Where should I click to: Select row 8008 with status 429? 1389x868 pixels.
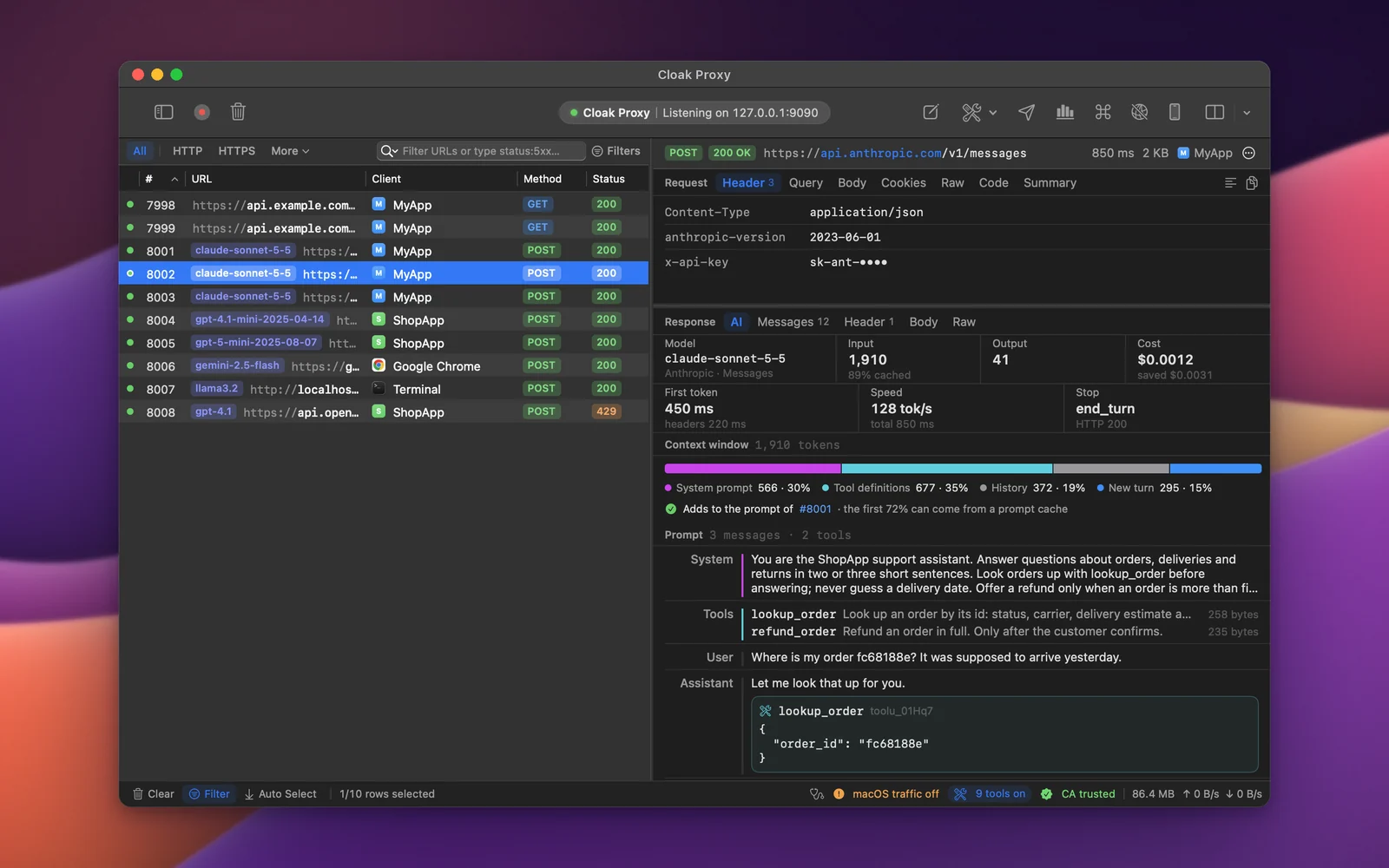pyautogui.click(x=384, y=412)
